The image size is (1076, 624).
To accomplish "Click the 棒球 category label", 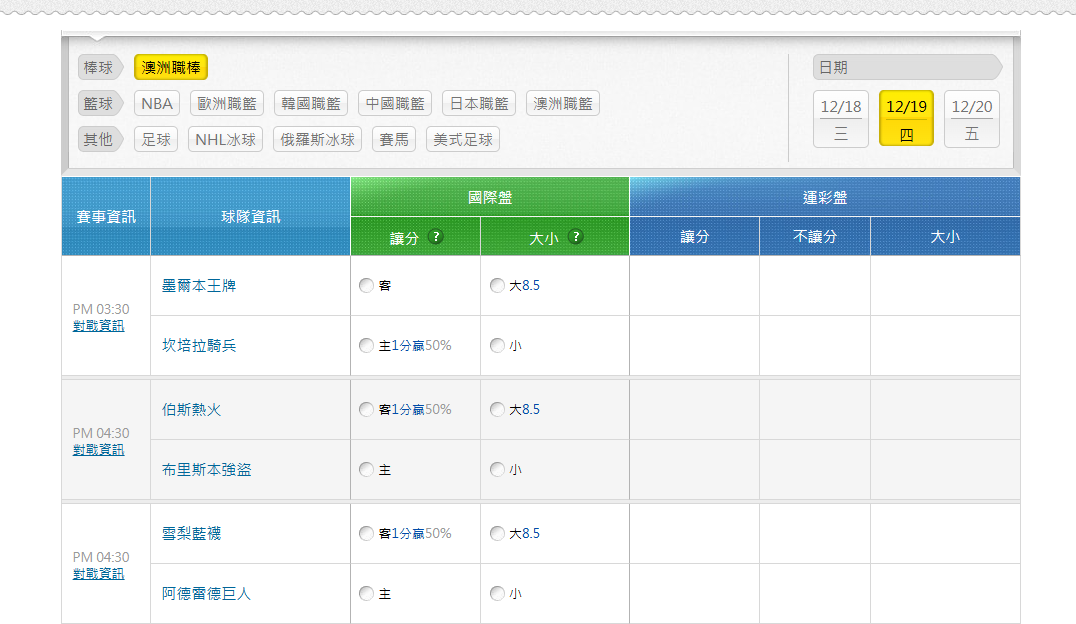I will [x=100, y=67].
